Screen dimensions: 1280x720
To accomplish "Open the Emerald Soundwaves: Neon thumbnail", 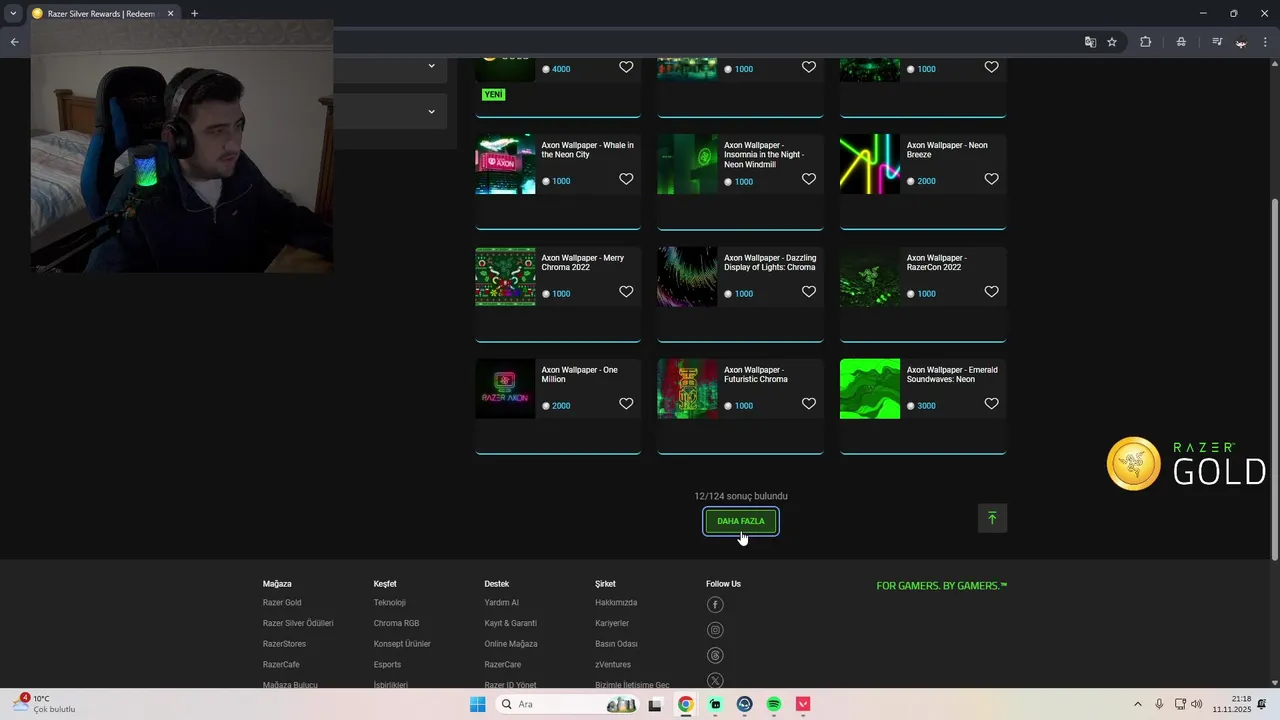I will click(870, 388).
